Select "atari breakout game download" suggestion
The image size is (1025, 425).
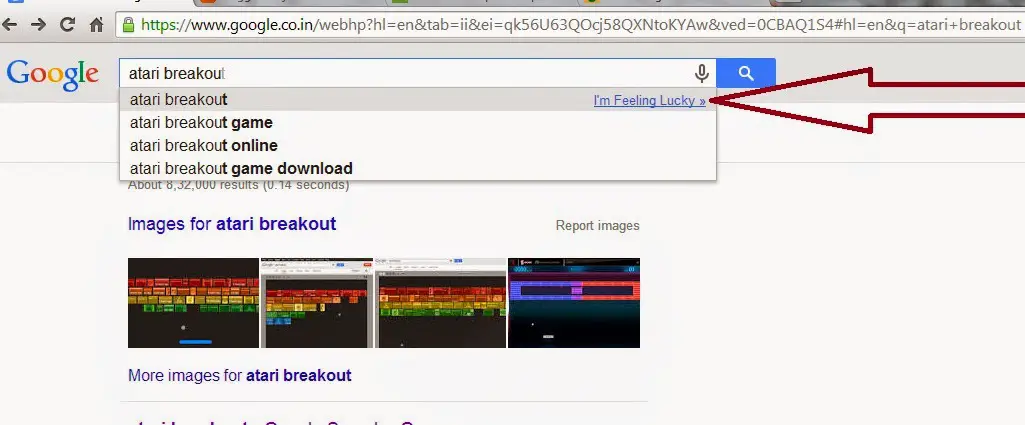pyautogui.click(x=418, y=168)
